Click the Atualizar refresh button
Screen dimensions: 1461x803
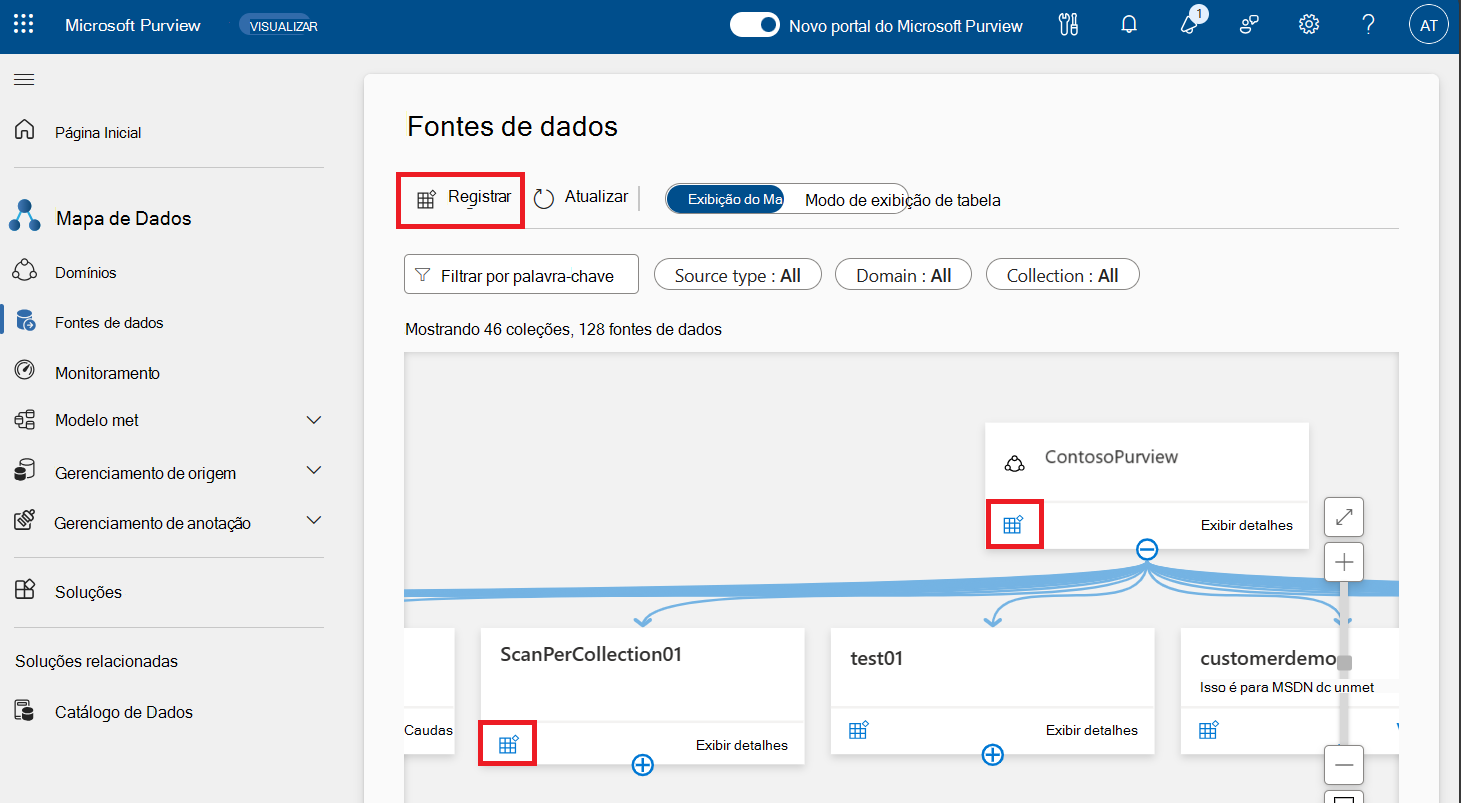click(x=581, y=198)
